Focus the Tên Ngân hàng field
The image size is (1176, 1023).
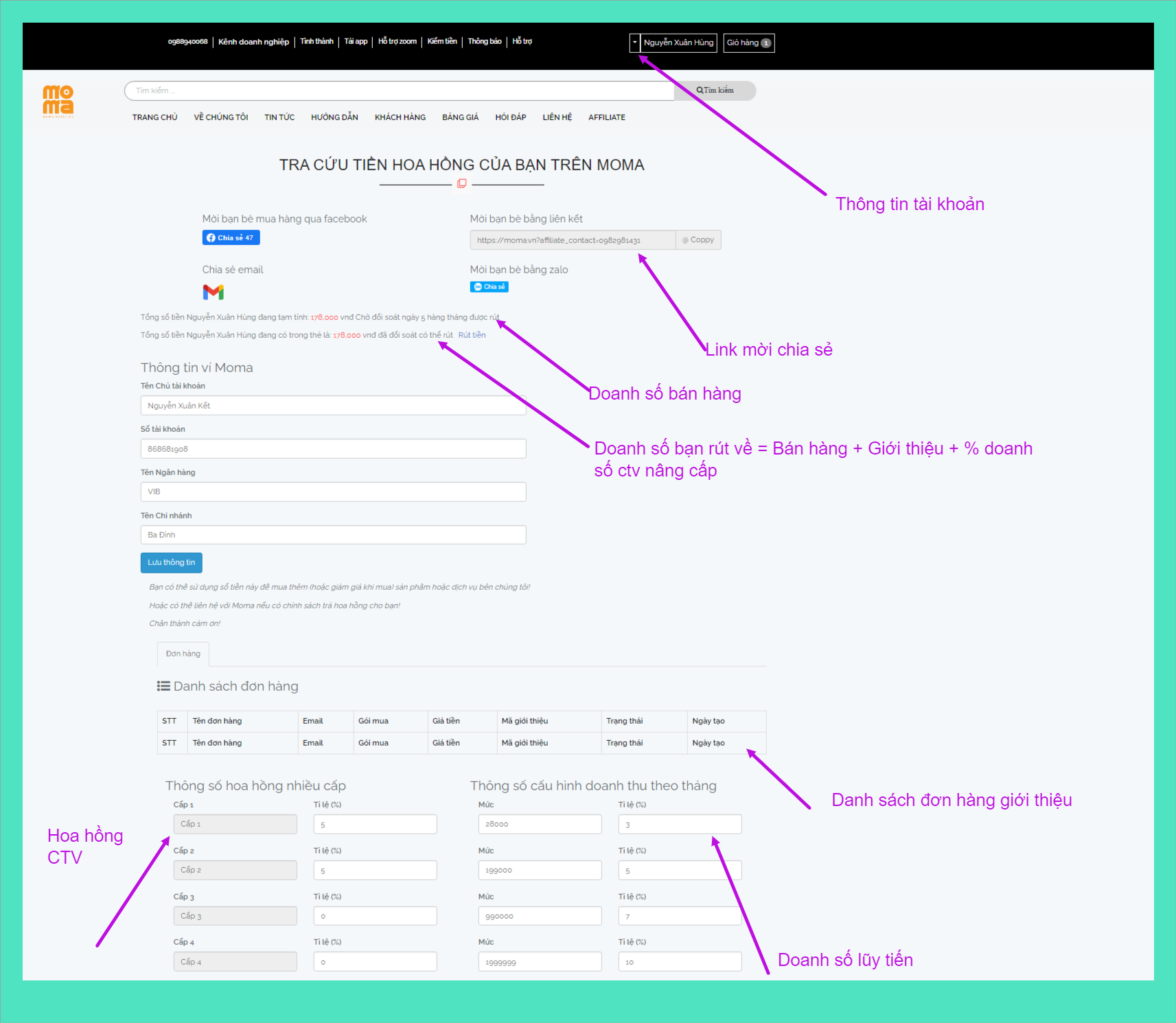[333, 492]
